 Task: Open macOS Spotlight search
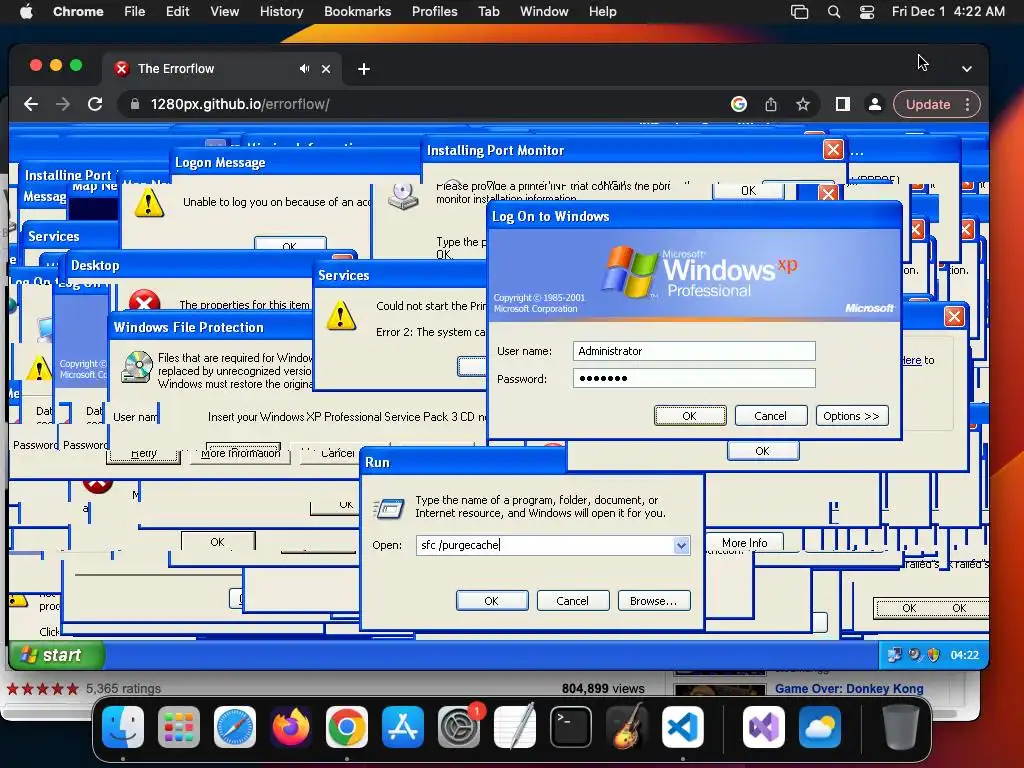point(834,12)
